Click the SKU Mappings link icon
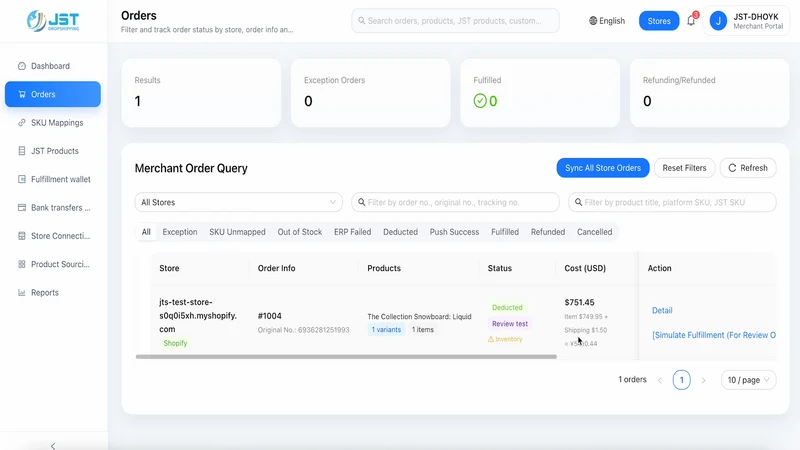 21,122
